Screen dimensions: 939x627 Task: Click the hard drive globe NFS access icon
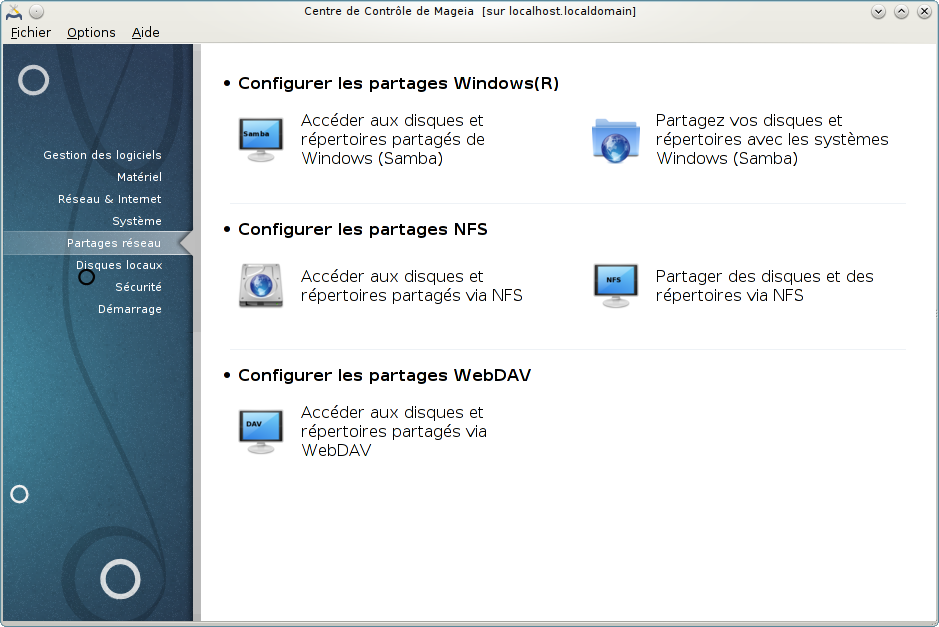(x=261, y=286)
